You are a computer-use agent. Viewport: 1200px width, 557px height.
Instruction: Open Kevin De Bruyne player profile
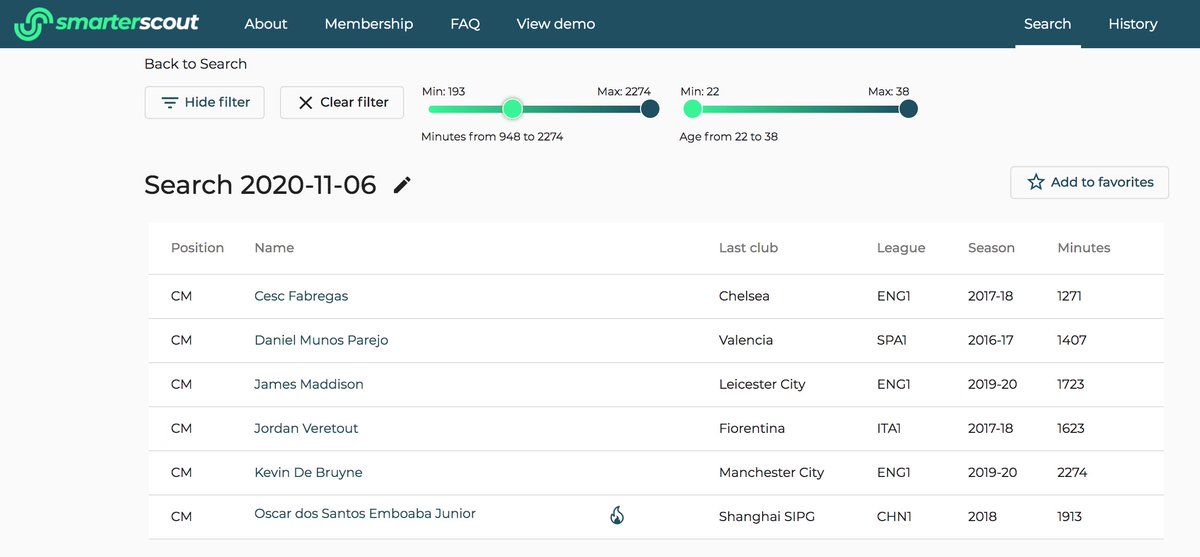point(308,472)
